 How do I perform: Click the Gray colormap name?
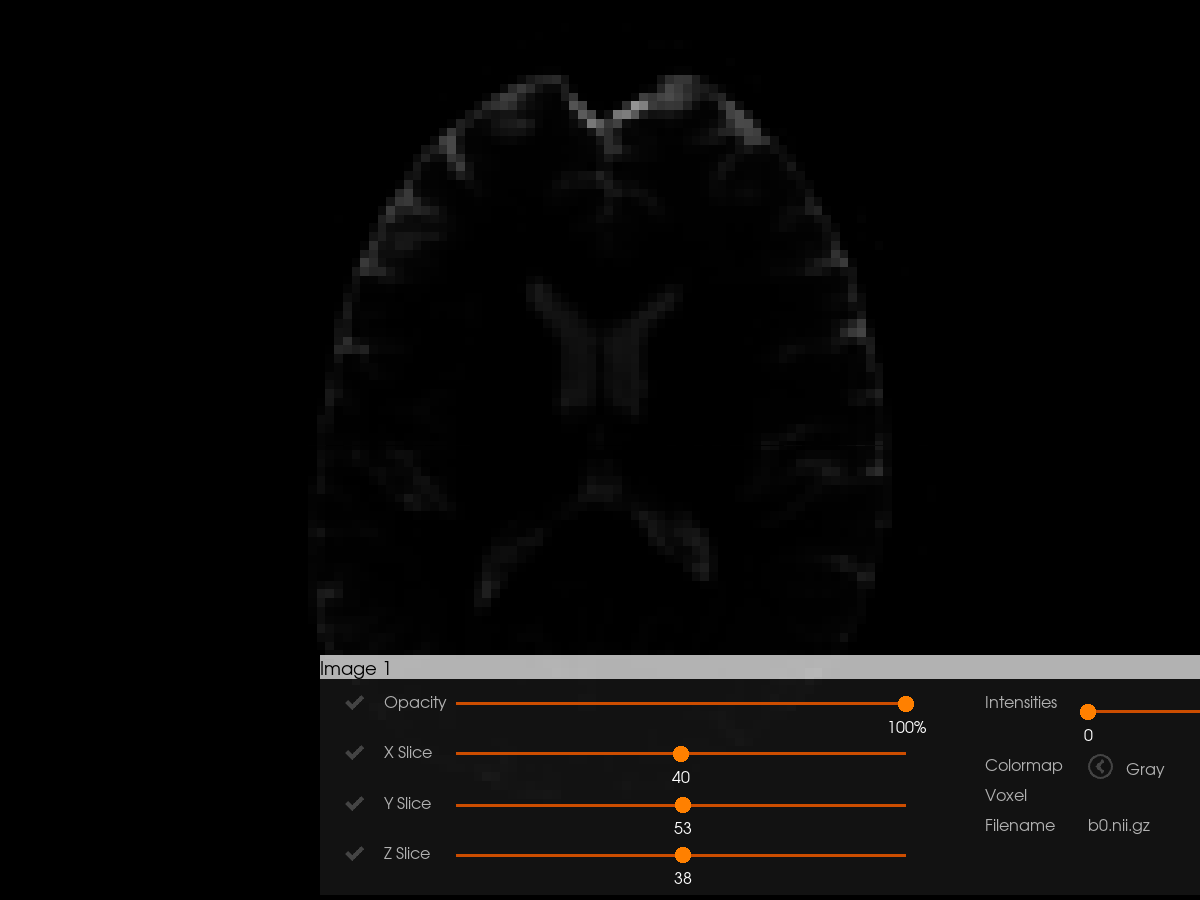[x=1145, y=769]
